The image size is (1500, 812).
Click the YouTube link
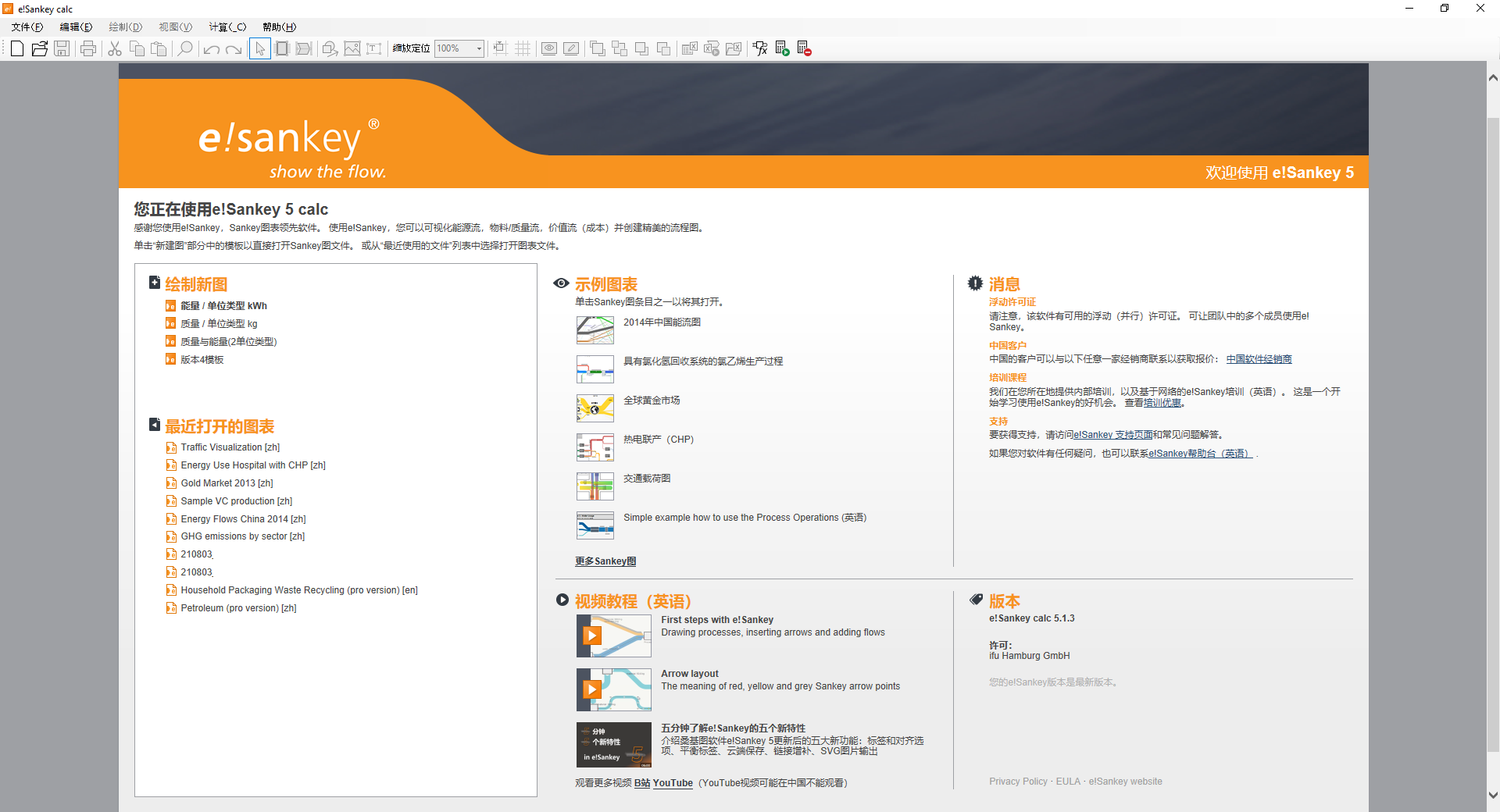pyautogui.click(x=673, y=783)
